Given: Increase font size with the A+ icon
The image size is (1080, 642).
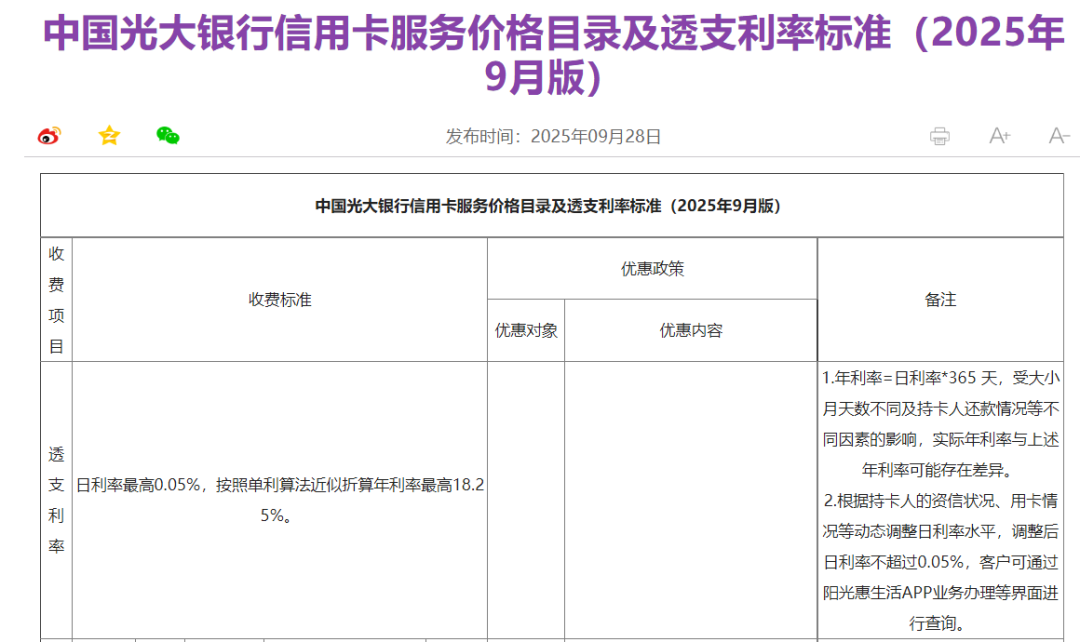Looking at the screenshot, I should click(999, 136).
